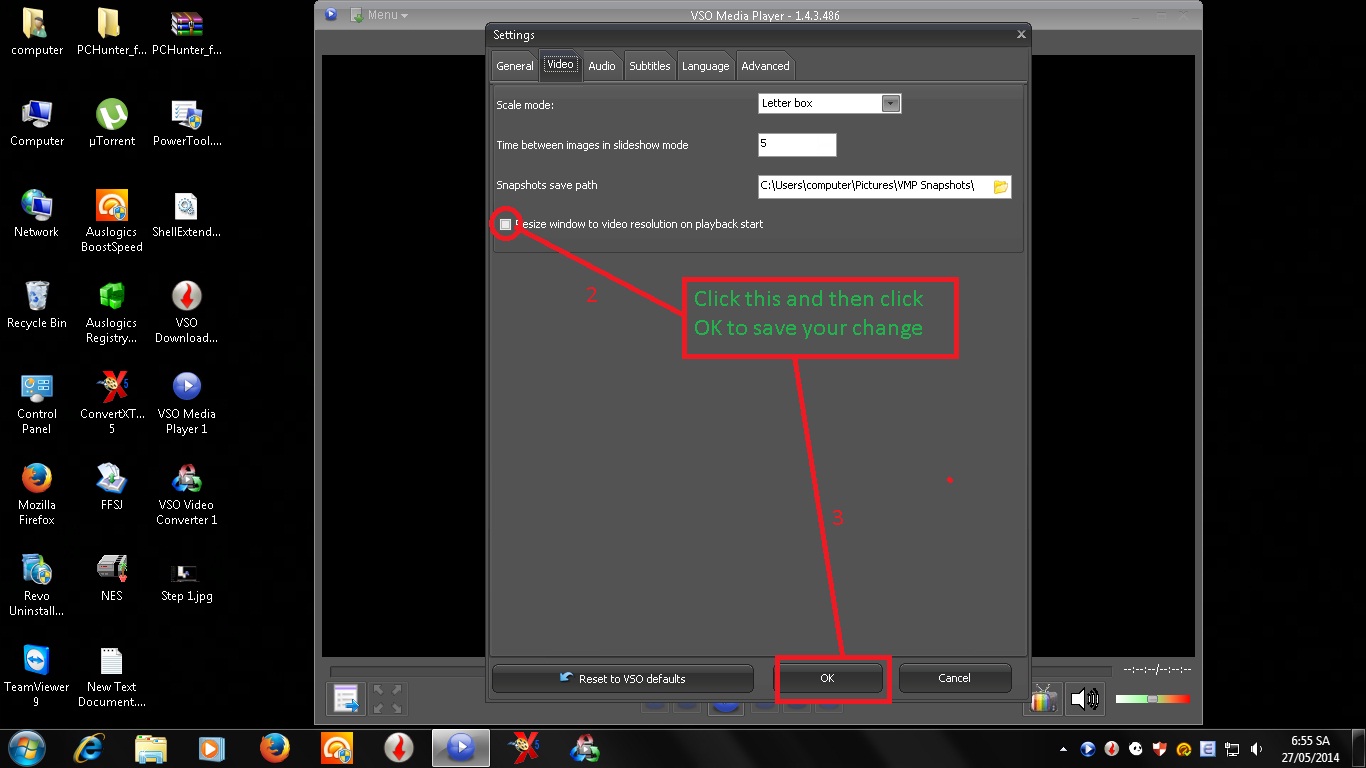This screenshot has width=1366, height=768.
Task: Click the taskbar clock 6:55 SA
Action: point(1309,749)
